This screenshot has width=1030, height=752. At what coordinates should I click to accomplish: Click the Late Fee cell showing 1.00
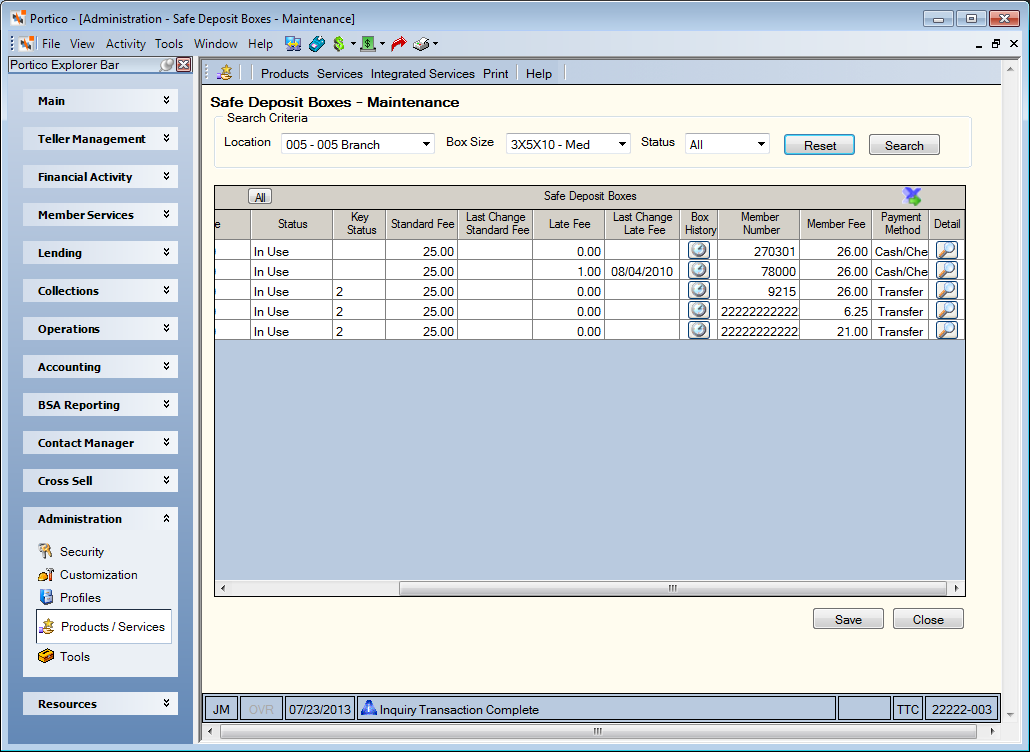pyautogui.click(x=568, y=271)
